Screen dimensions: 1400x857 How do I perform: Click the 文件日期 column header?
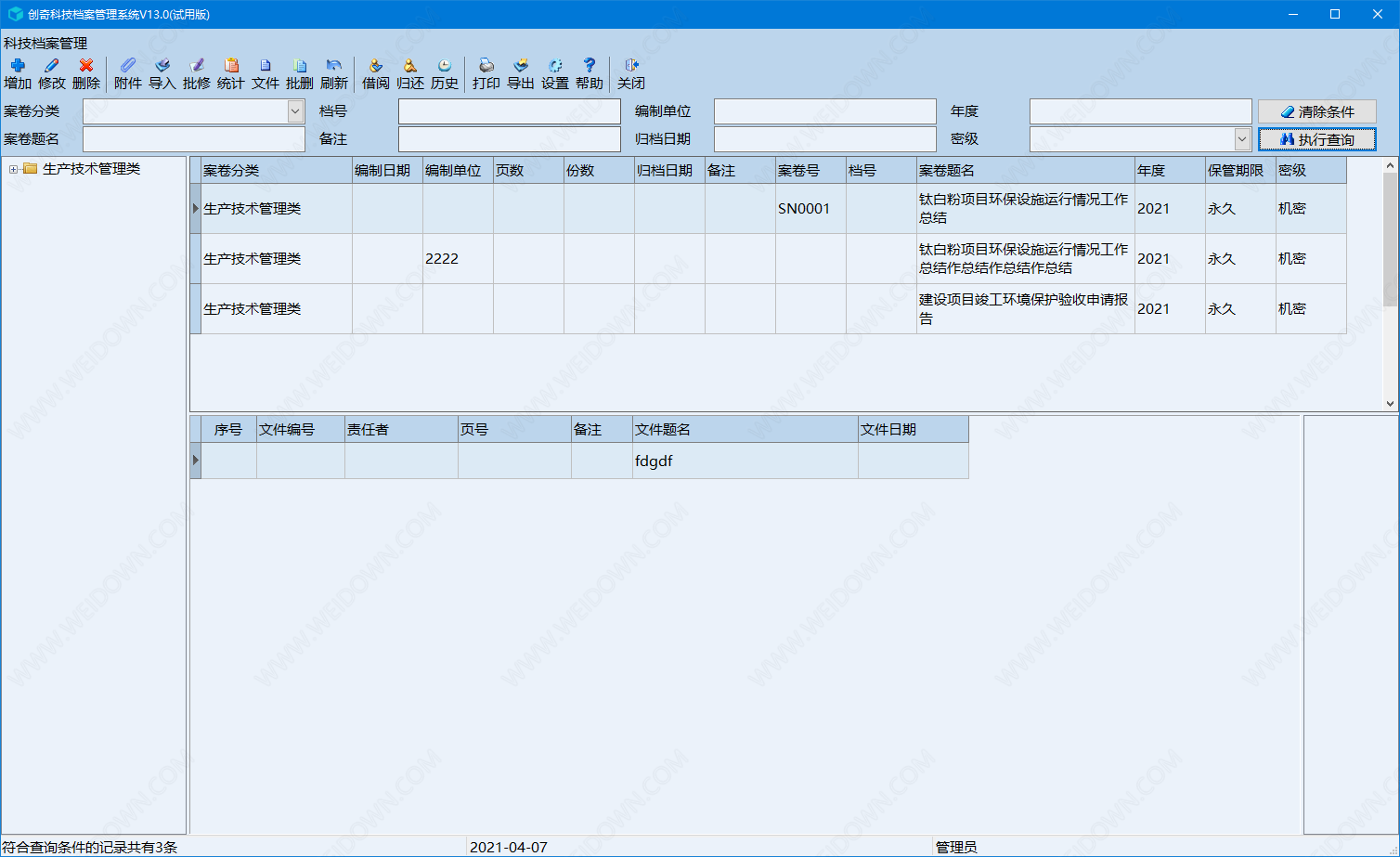click(x=914, y=430)
